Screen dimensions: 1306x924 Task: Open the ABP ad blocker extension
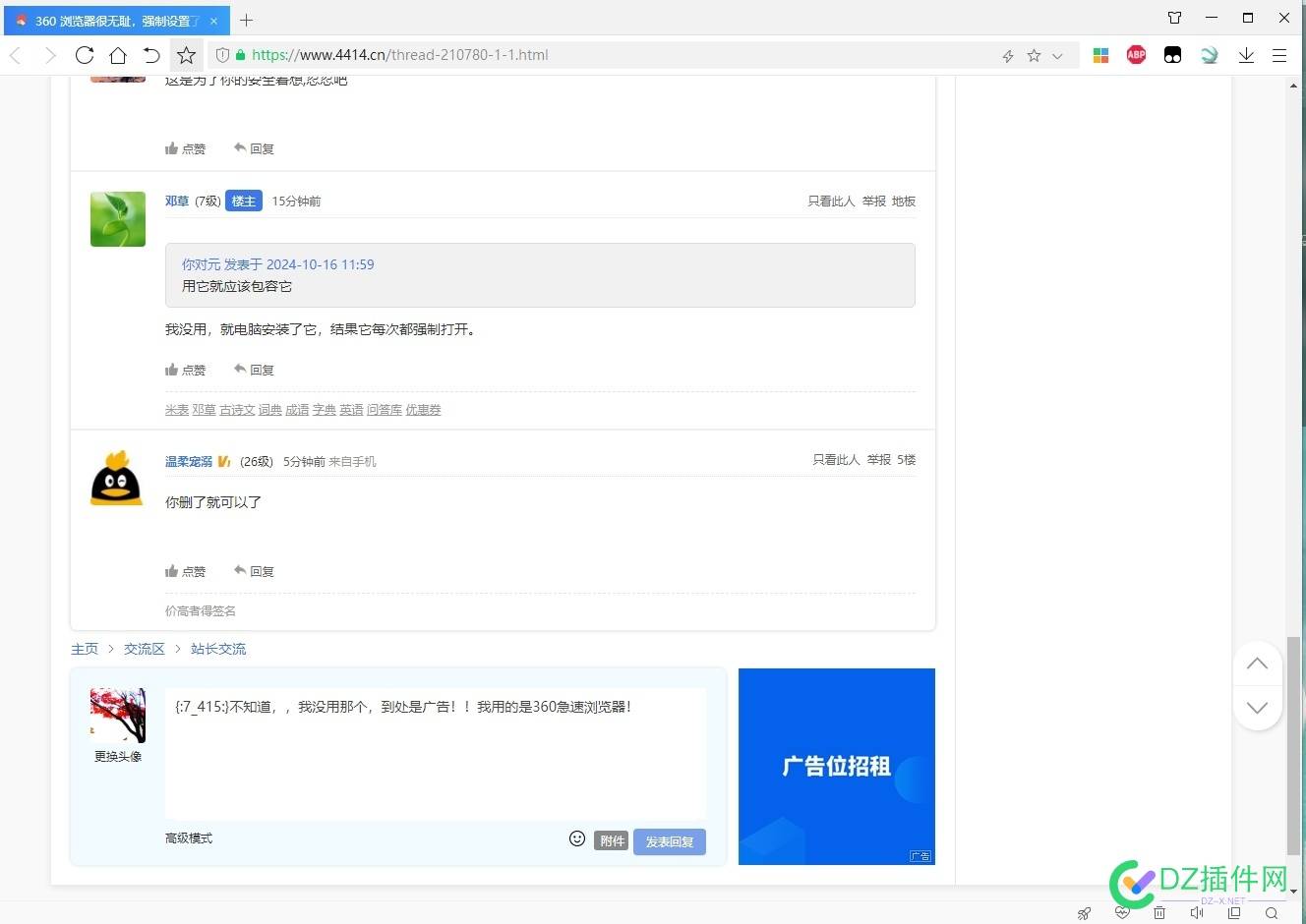pos(1136,55)
